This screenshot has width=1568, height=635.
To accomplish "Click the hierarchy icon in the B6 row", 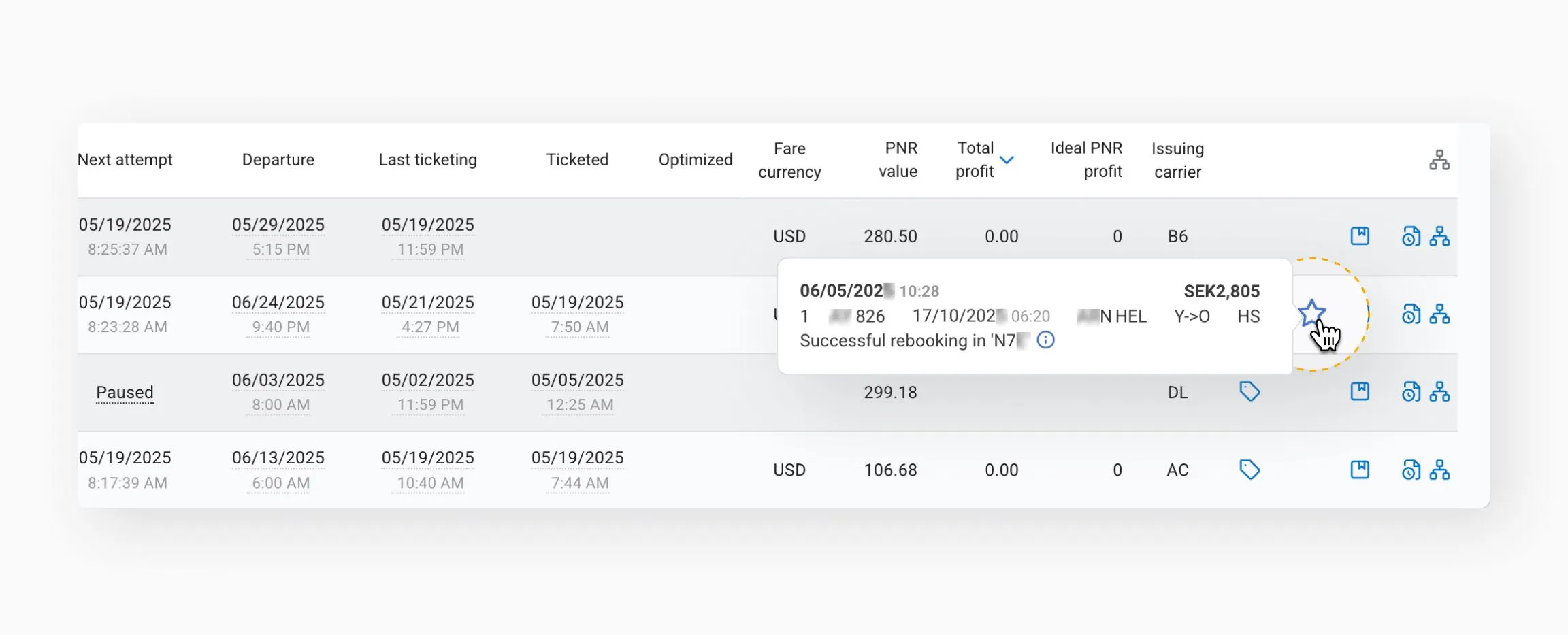I will (x=1439, y=236).
